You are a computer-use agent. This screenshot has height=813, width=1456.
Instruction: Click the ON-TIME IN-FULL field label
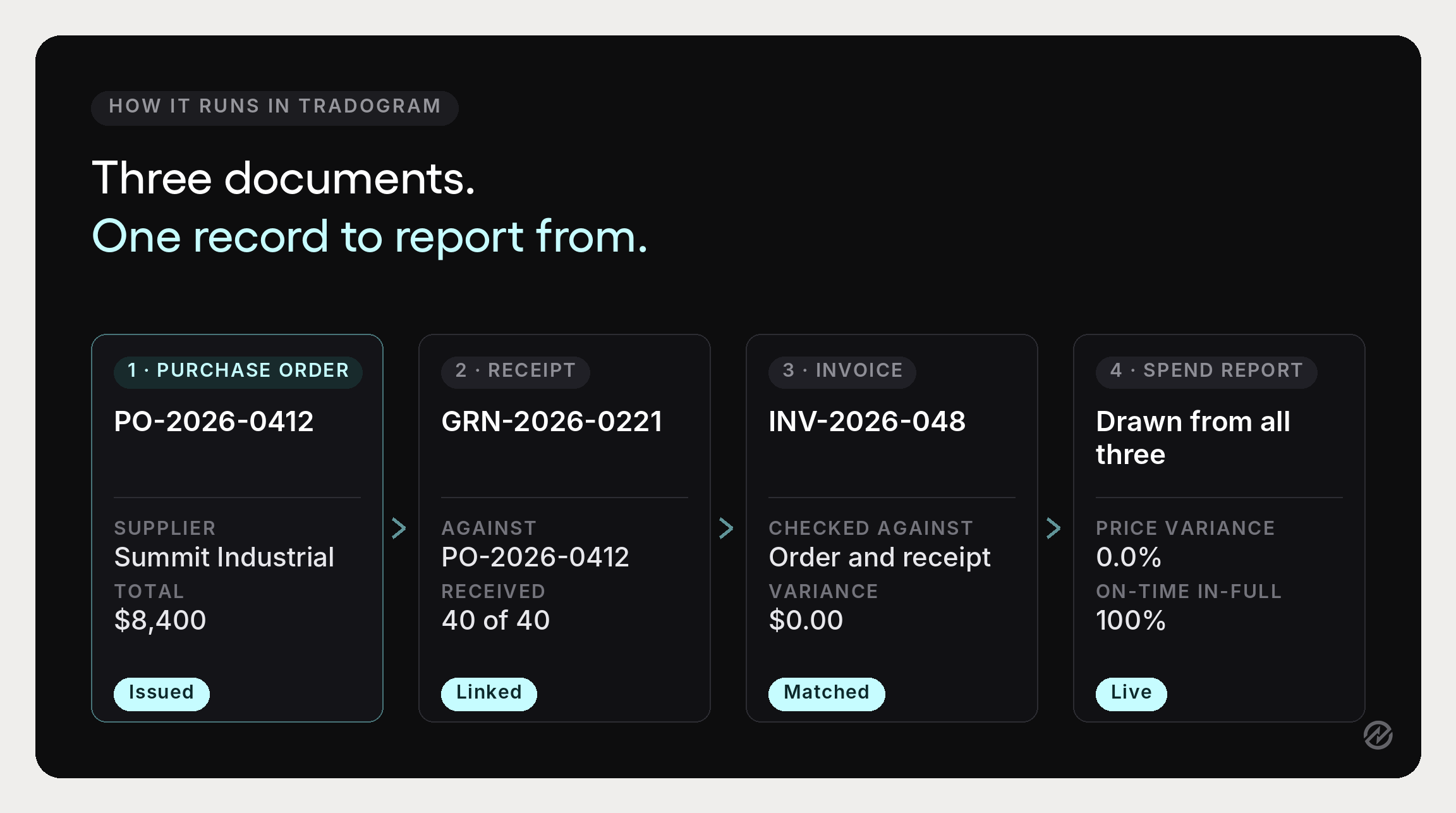pyautogui.click(x=1189, y=592)
